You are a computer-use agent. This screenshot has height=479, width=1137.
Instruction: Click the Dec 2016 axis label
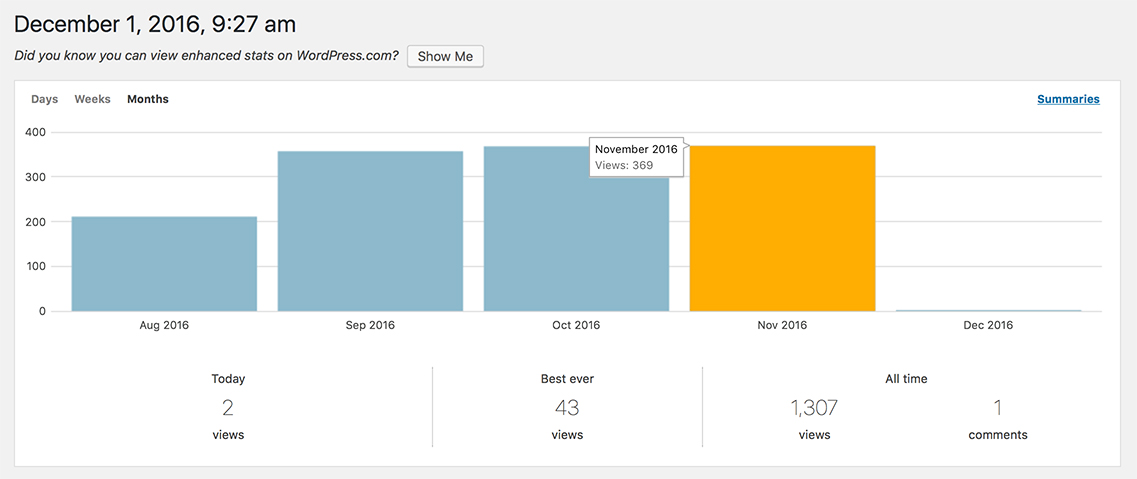coord(988,325)
